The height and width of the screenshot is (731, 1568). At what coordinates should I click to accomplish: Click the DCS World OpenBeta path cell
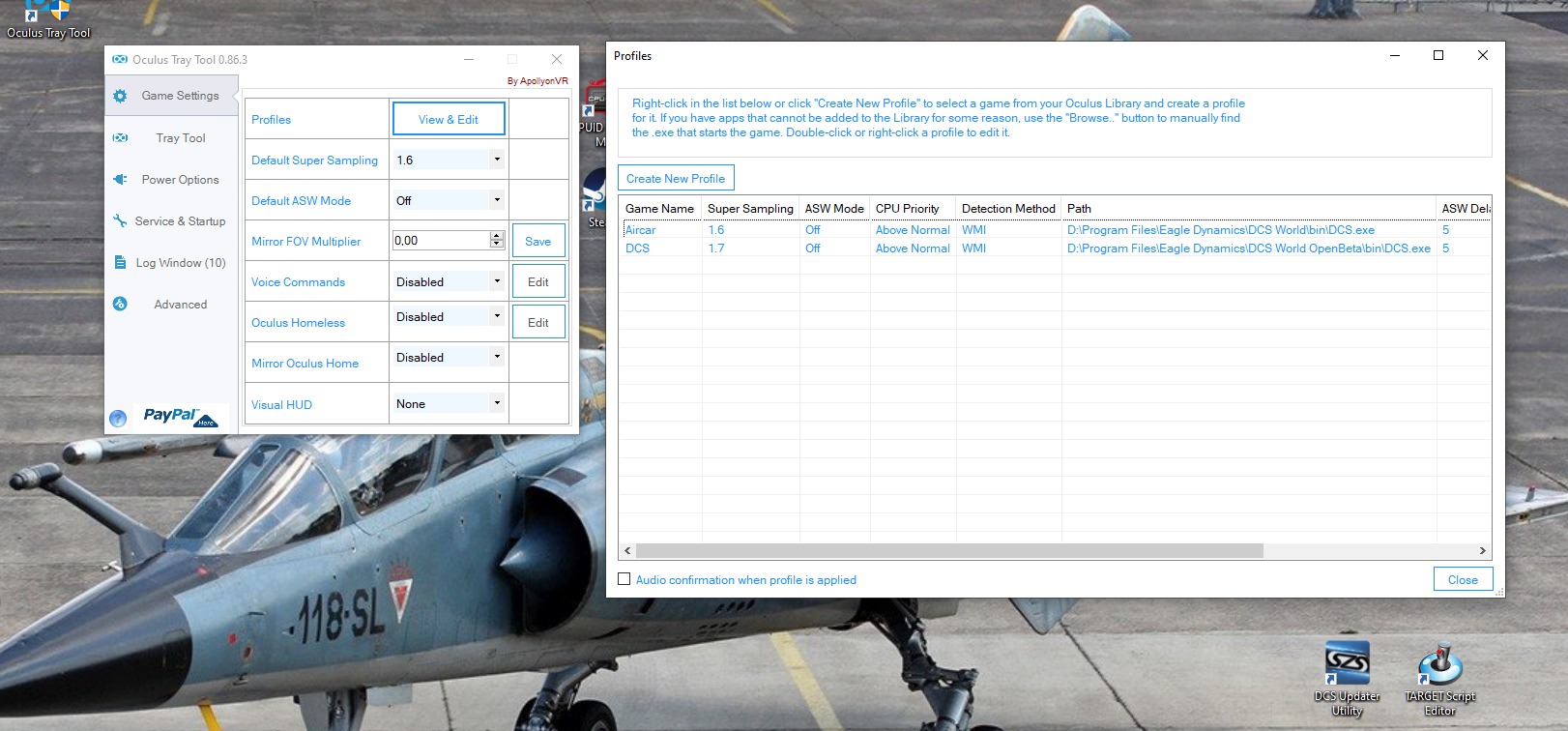pyautogui.click(x=1249, y=249)
